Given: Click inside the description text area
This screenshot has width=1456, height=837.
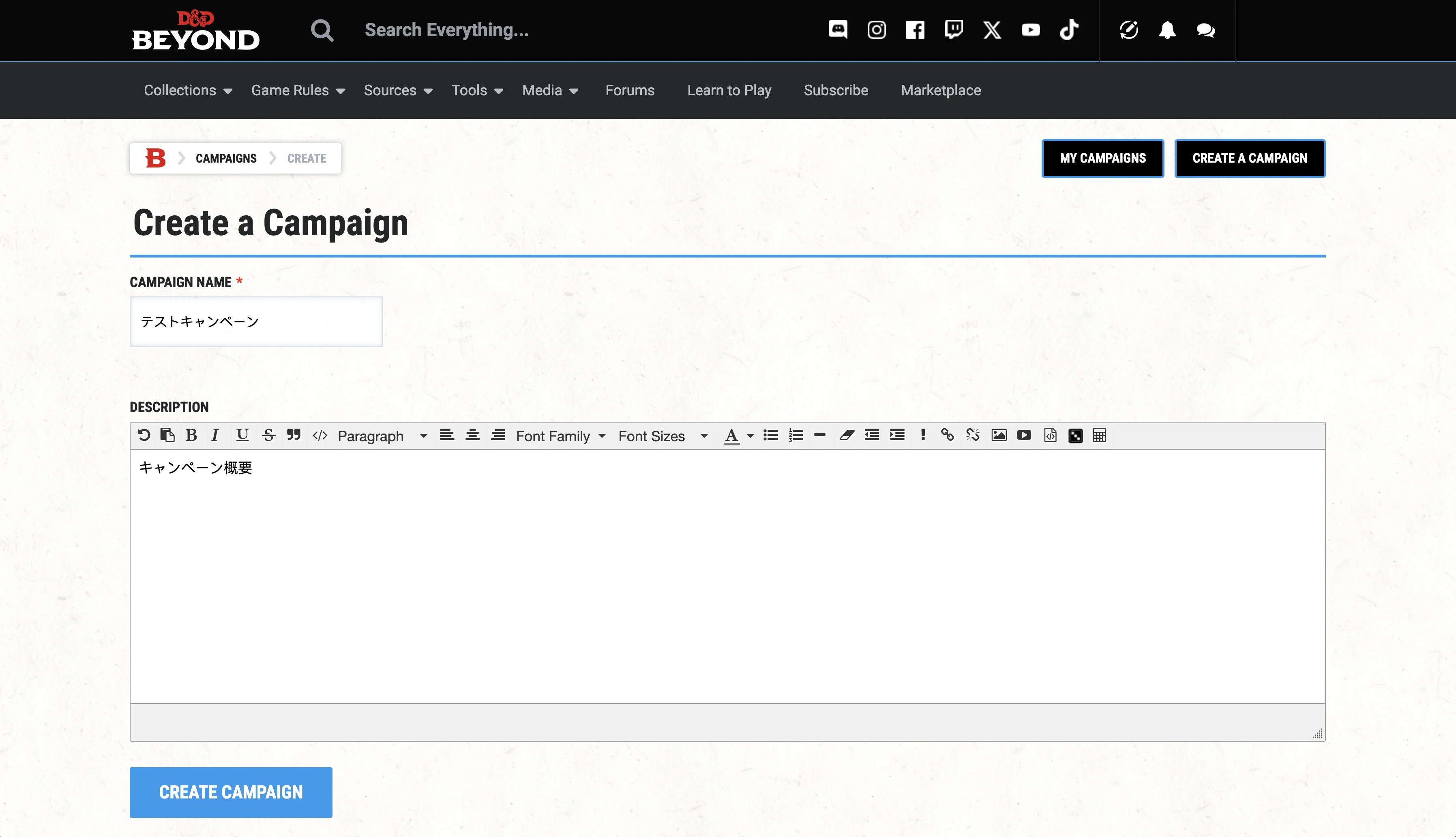Looking at the screenshot, I should pyautogui.click(x=727, y=576).
